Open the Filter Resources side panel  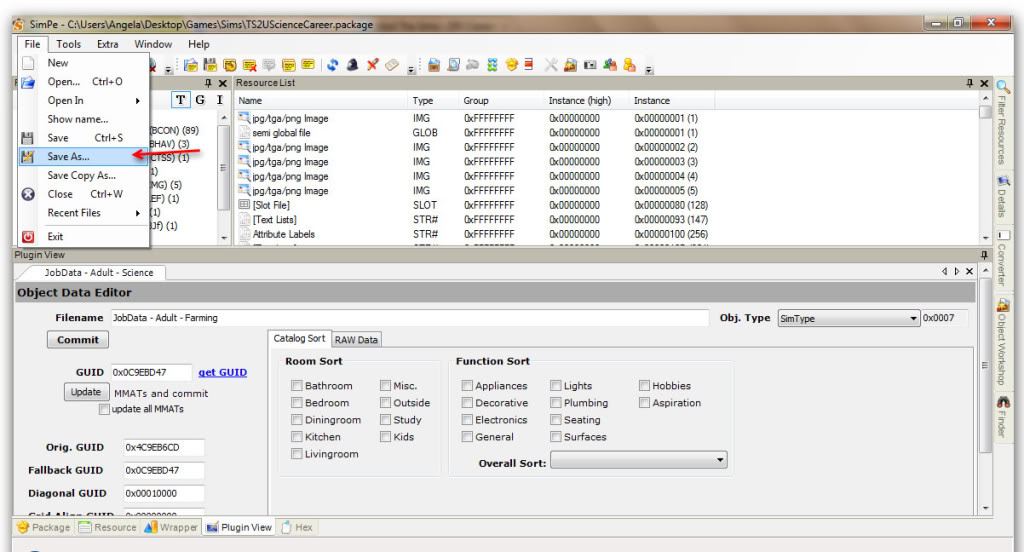(x=1002, y=121)
